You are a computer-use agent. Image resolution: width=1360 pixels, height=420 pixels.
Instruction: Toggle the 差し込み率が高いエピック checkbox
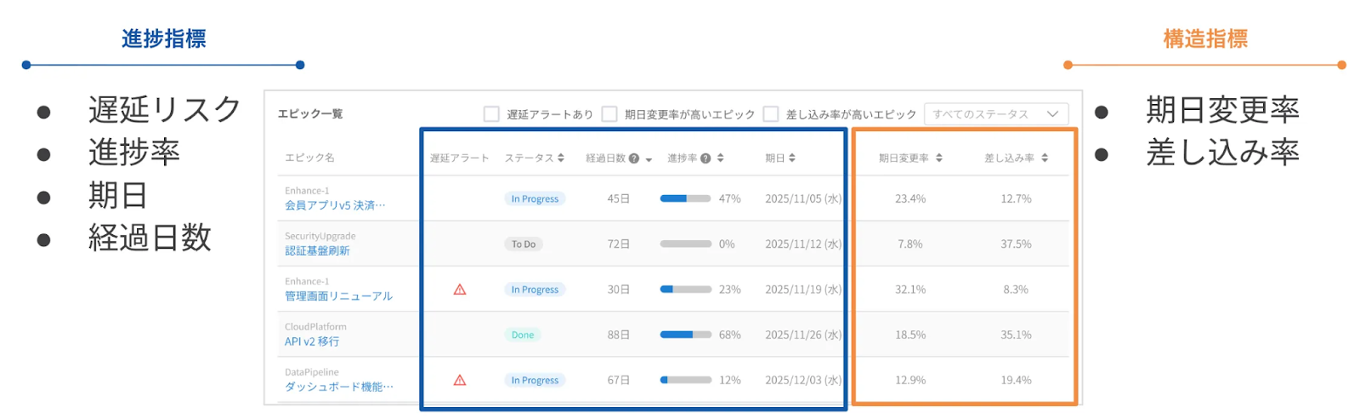[x=771, y=114]
